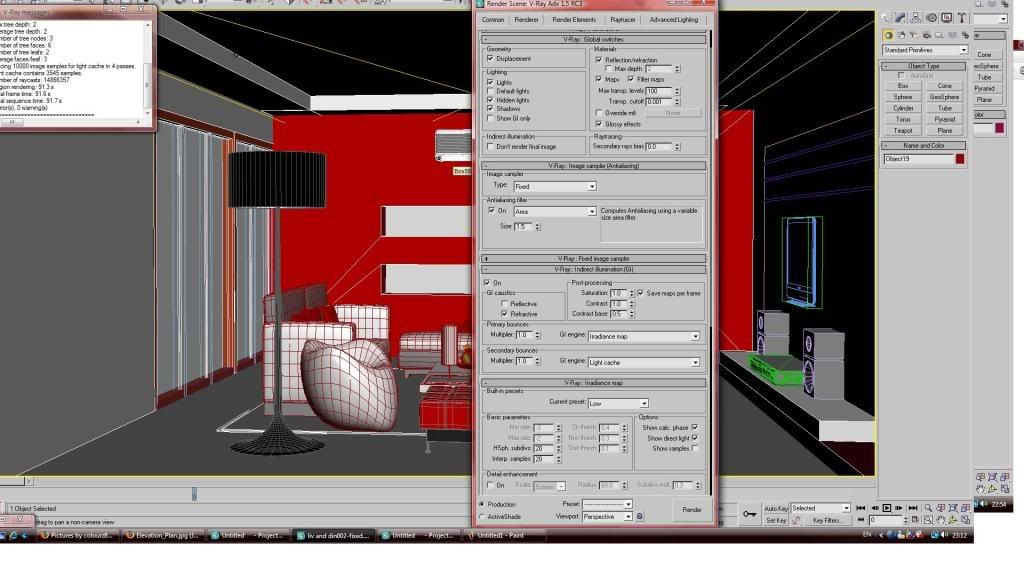1024x576 pixels.
Task: Switch to the Render Elements tab
Action: coord(574,19)
